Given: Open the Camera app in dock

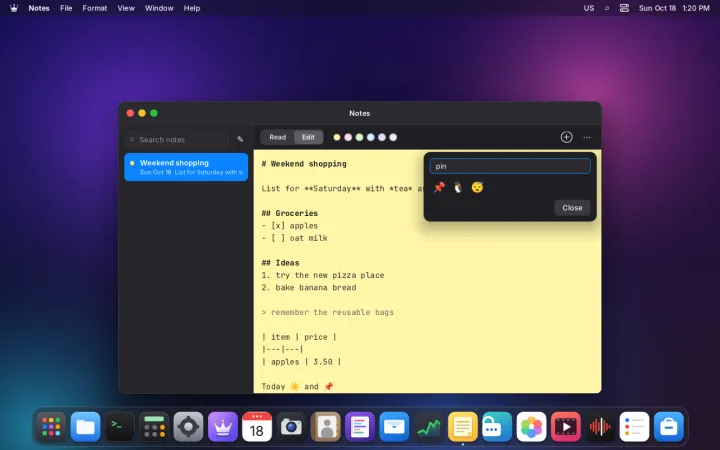Looking at the screenshot, I should 291,427.
